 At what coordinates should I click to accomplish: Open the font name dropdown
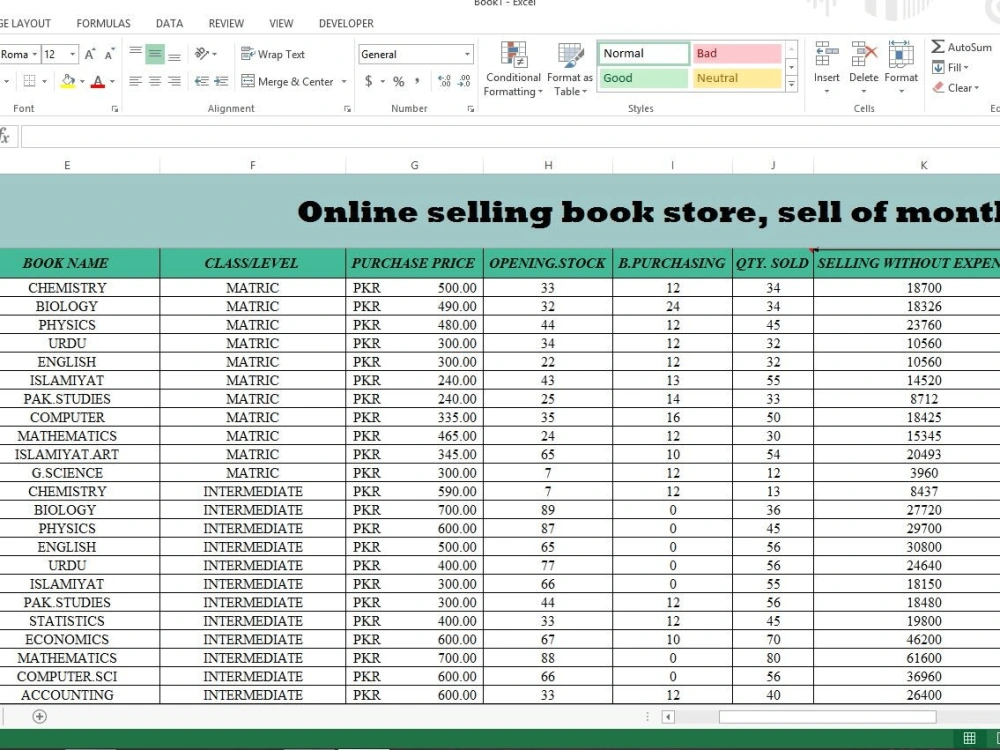tap(34, 54)
